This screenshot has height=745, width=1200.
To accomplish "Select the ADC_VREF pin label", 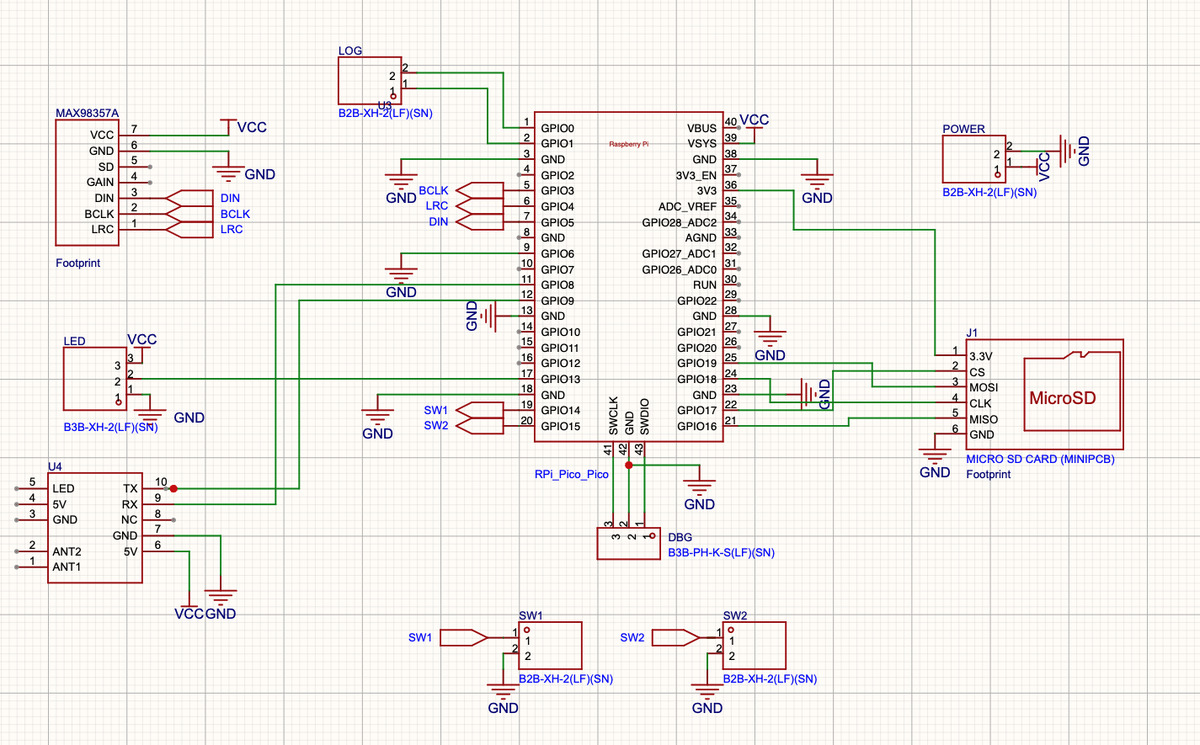I will (x=687, y=206).
